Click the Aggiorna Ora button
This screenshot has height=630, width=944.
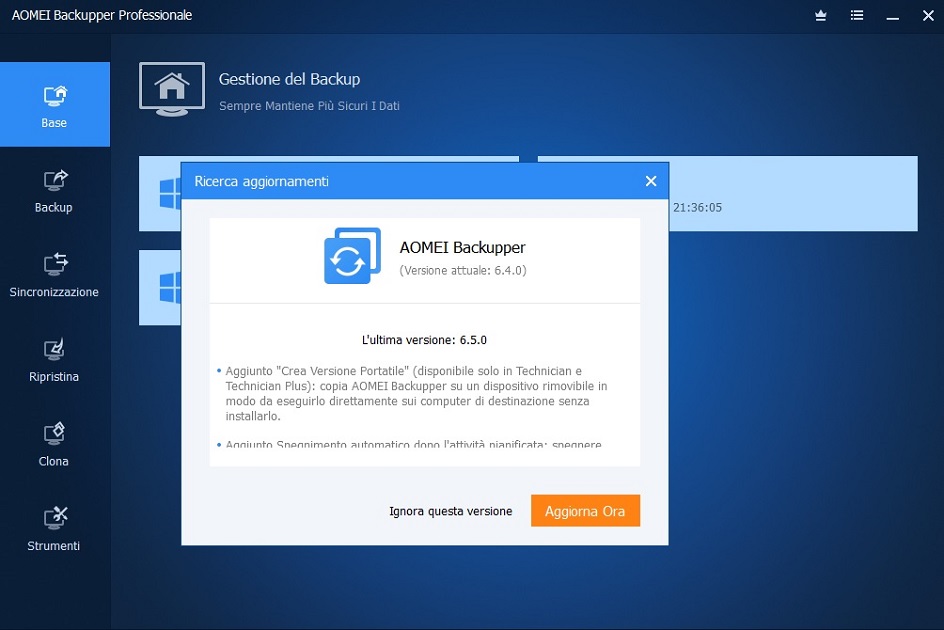pyautogui.click(x=585, y=511)
